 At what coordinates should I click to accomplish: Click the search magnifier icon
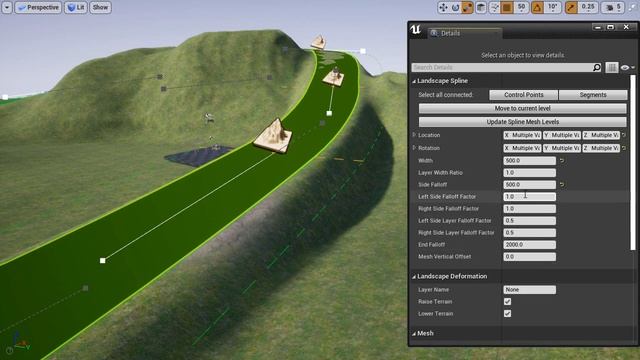pos(597,67)
